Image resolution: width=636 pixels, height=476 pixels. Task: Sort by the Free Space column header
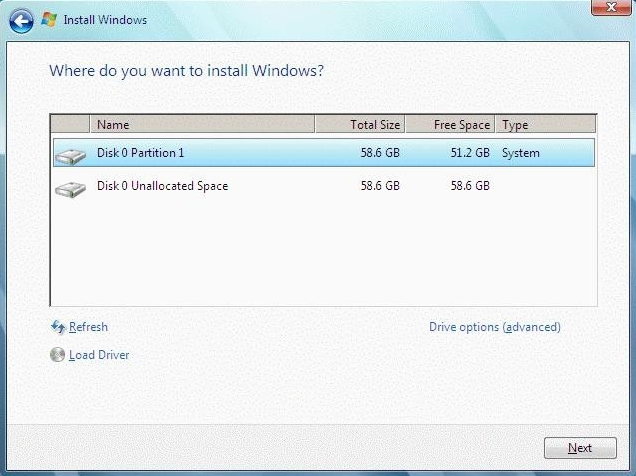pyautogui.click(x=450, y=124)
